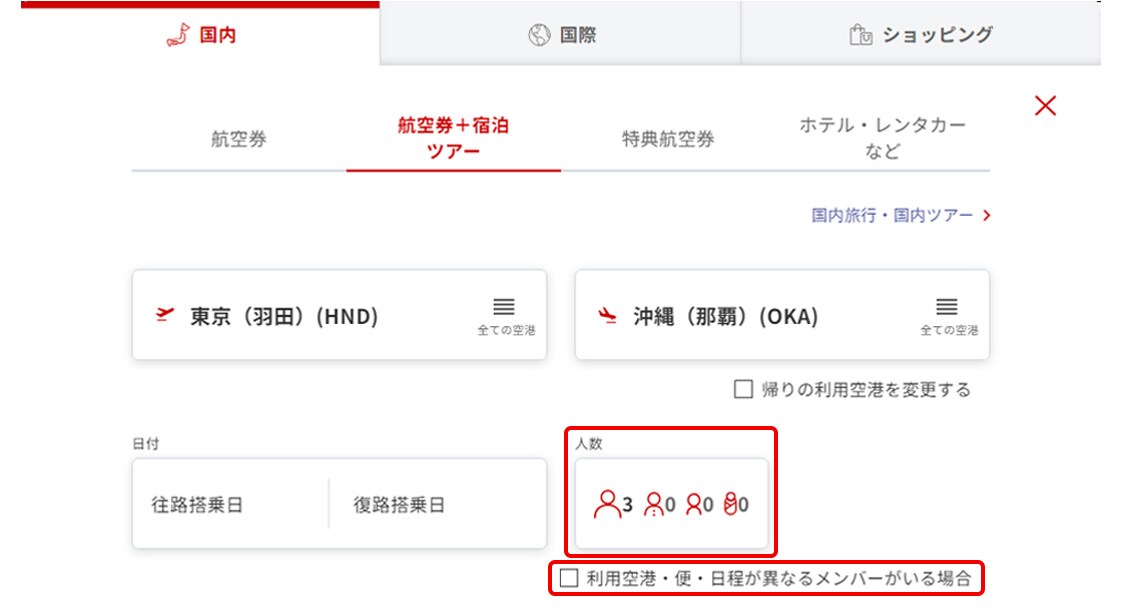The height and width of the screenshot is (612, 1121).
Task: Click the Japan map icon on 国内 tab
Action: pos(178,35)
